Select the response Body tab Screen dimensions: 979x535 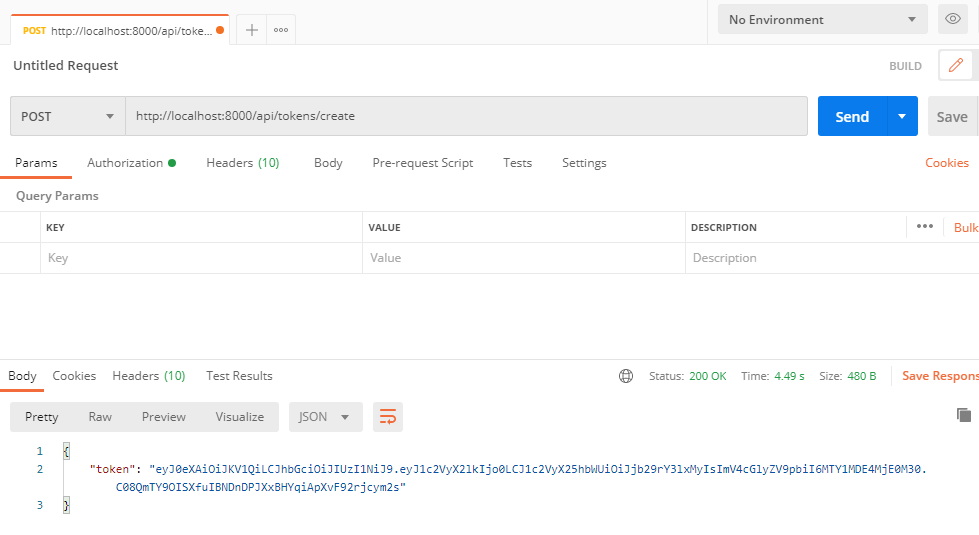22,376
